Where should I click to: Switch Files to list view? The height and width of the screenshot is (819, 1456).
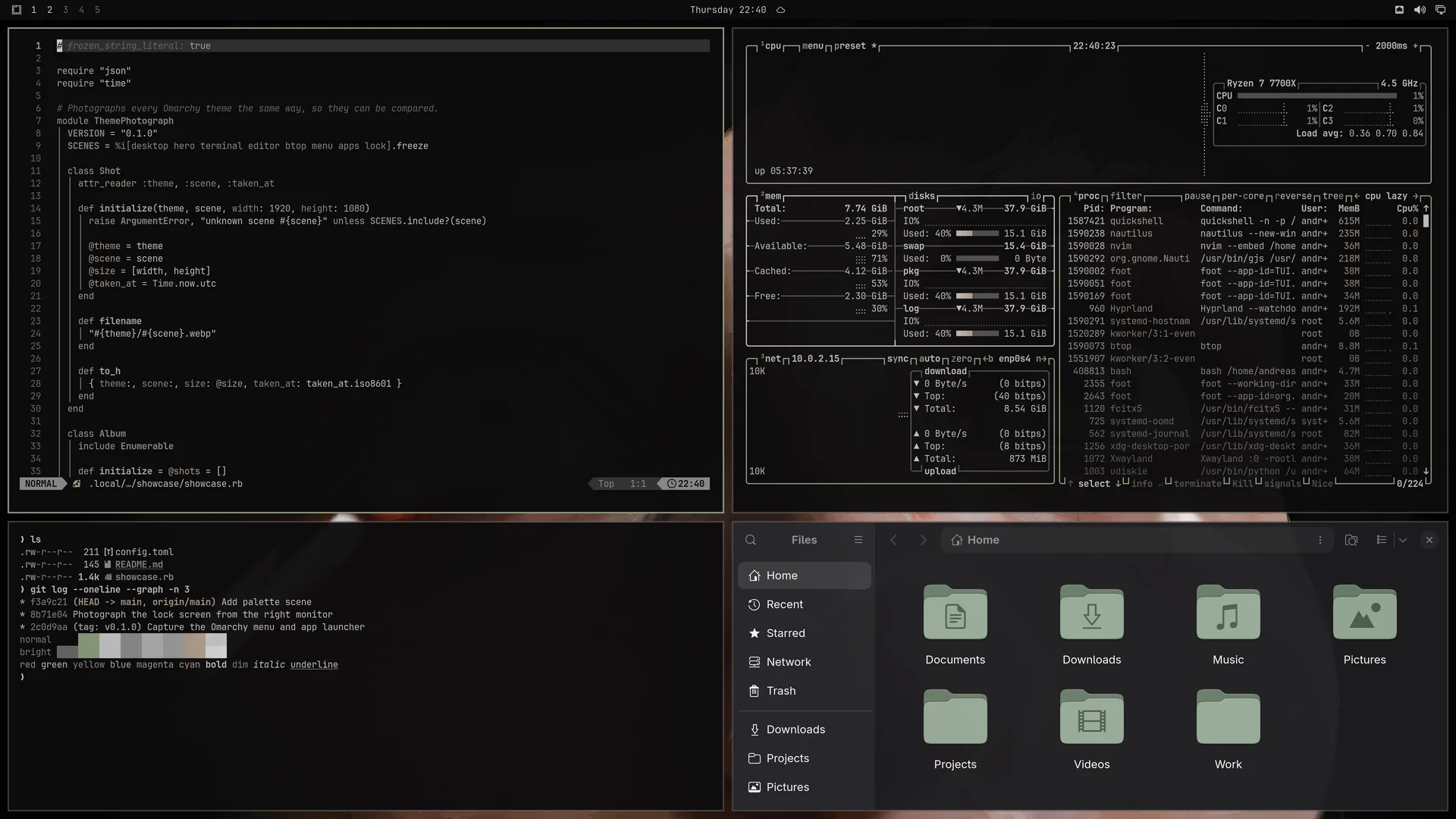(1382, 540)
